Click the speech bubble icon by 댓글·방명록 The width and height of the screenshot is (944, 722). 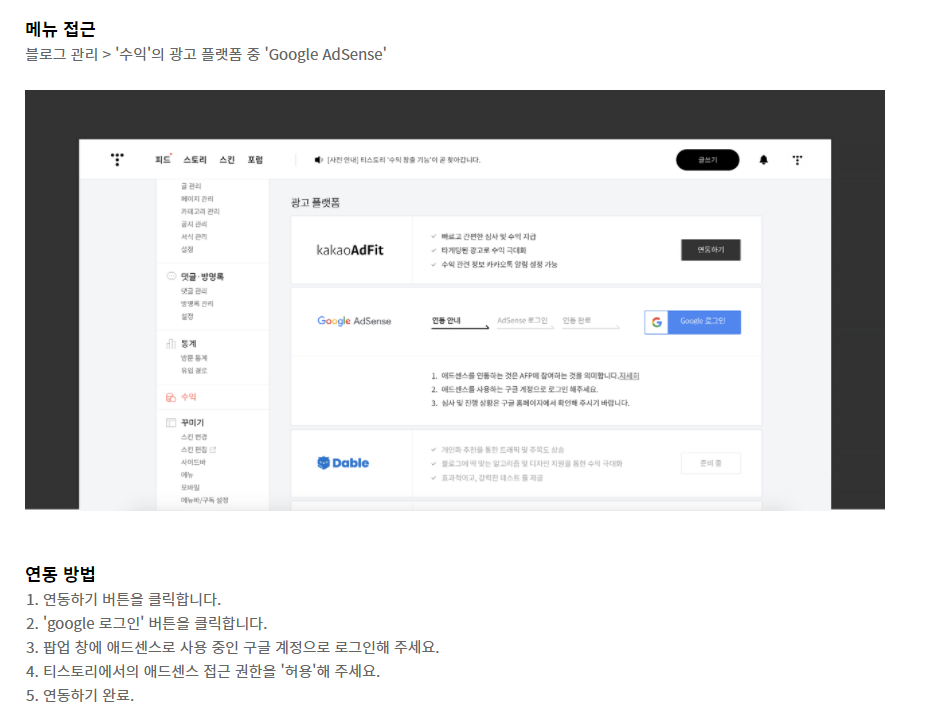tap(171, 276)
